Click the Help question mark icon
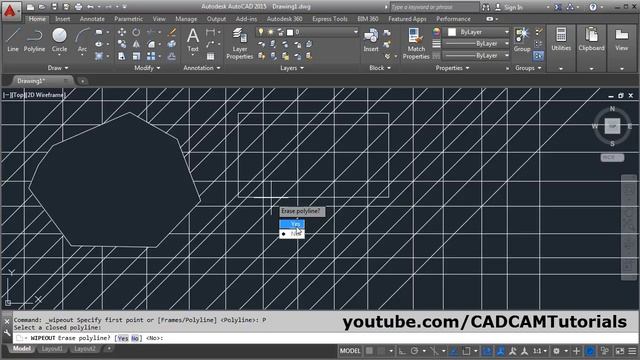Image resolution: width=640 pixels, height=360 pixels. pos(593,7)
